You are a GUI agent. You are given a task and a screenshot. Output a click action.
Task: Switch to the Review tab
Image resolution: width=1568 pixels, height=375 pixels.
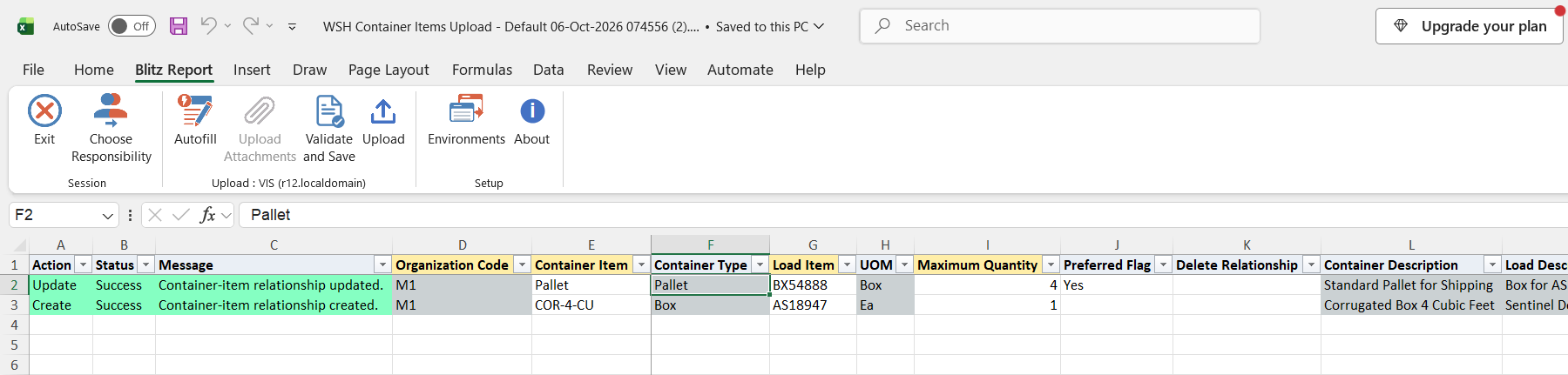[x=609, y=70]
